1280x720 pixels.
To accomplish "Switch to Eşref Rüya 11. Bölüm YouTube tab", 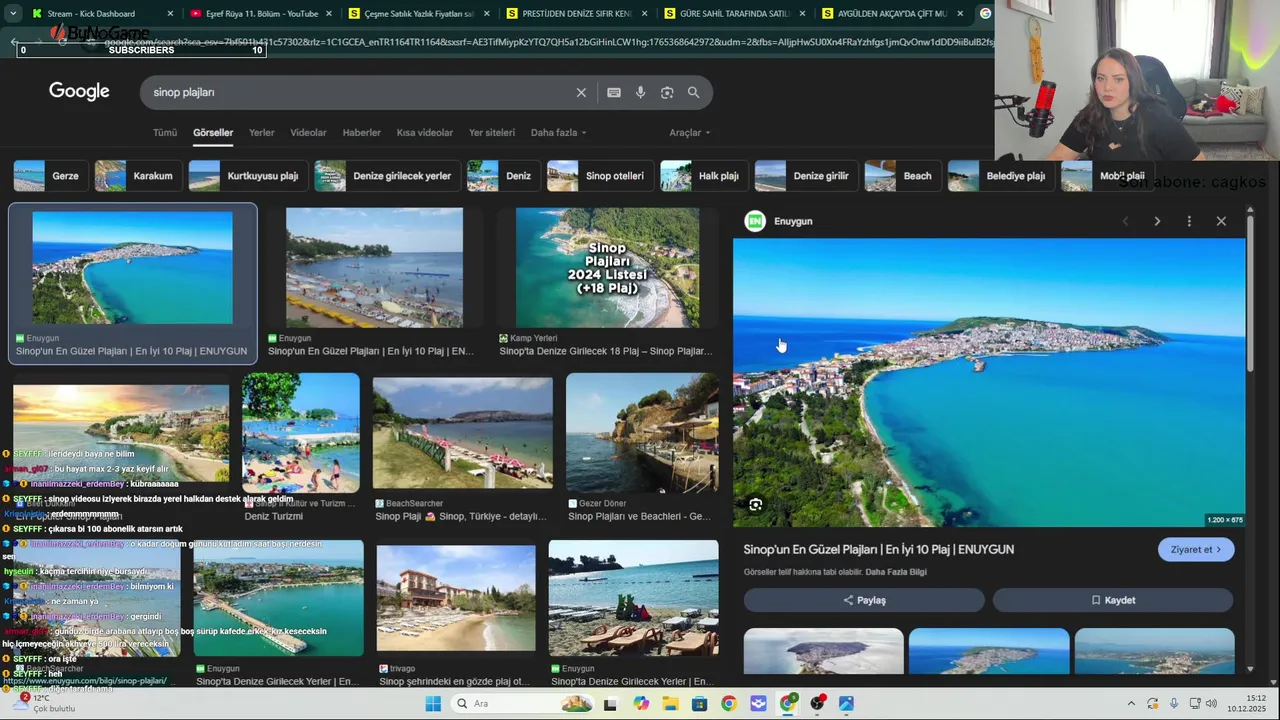I will 260,14.
